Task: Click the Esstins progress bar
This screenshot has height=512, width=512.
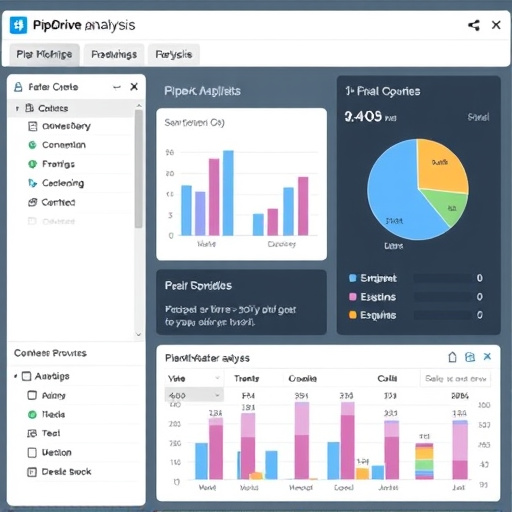Action: [x=442, y=297]
